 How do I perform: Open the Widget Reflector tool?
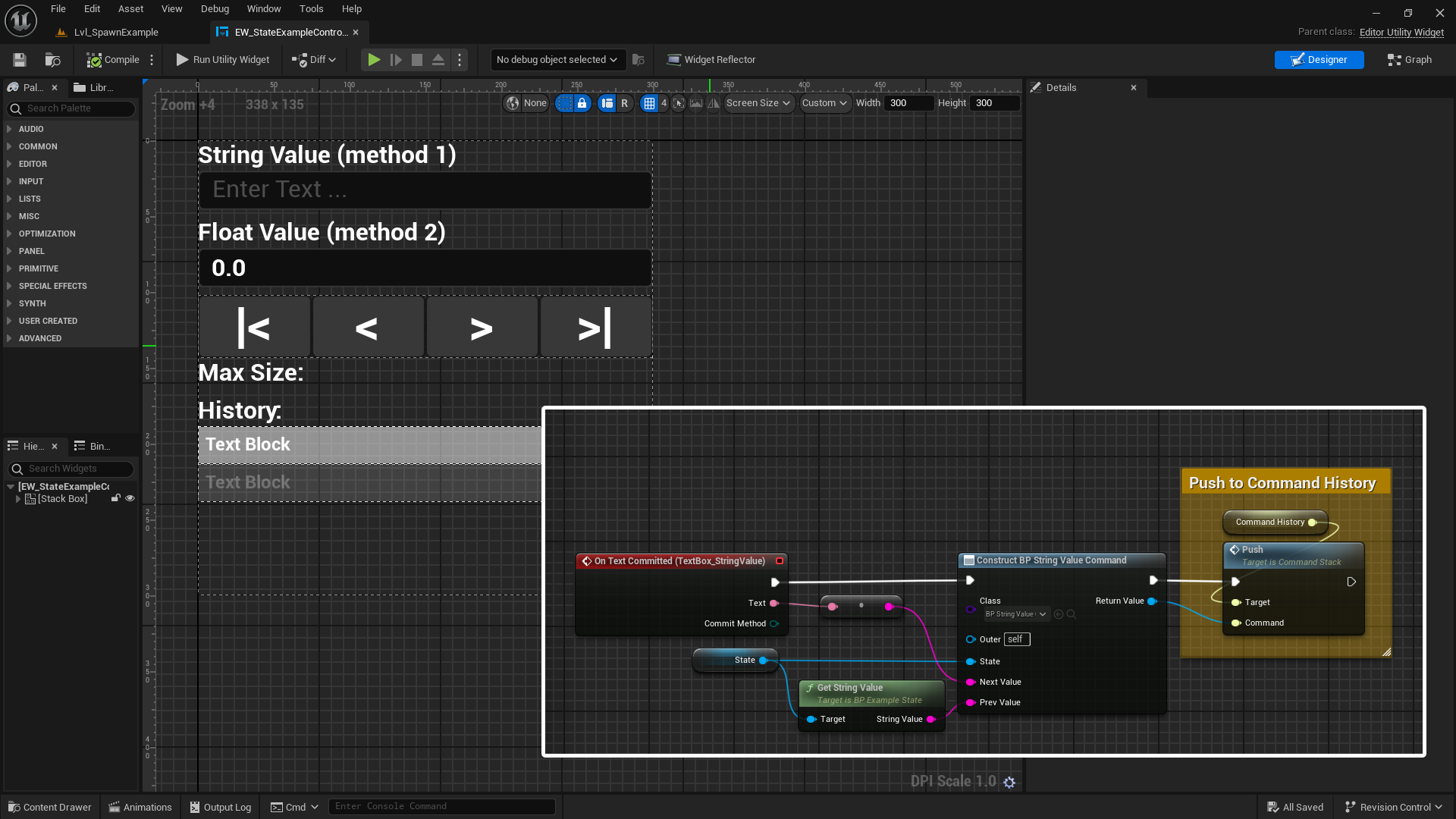711,60
